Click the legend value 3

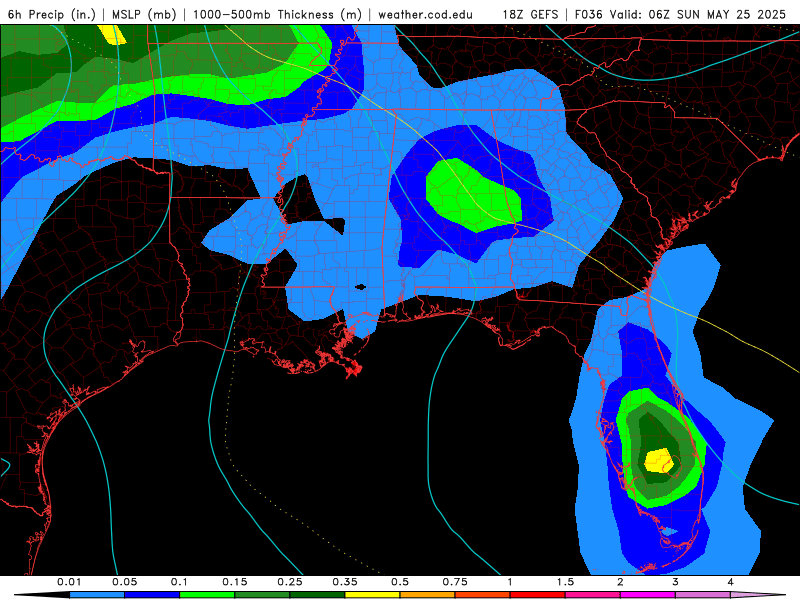pyautogui.click(x=676, y=582)
